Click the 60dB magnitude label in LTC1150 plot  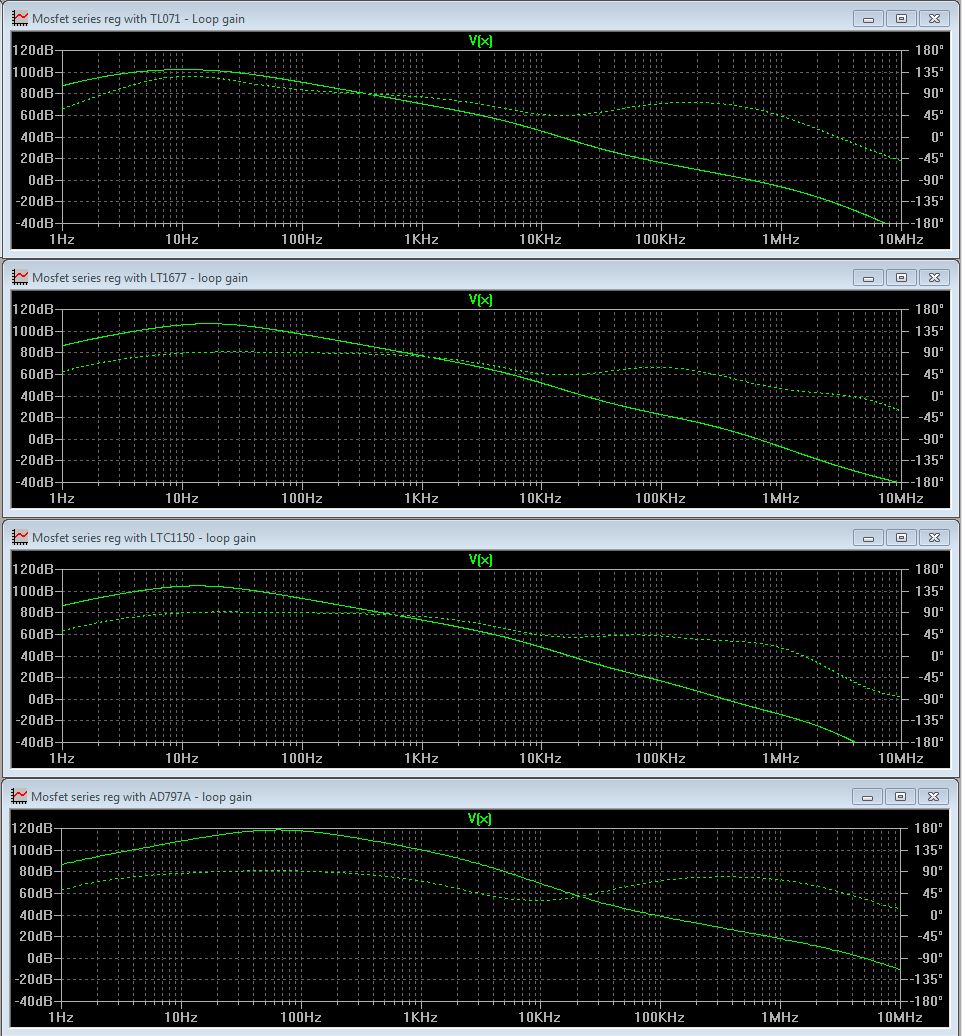(x=36, y=634)
